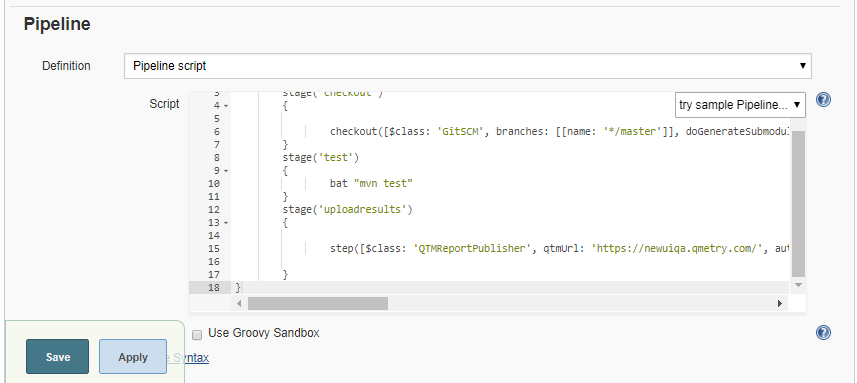Click the Pipeline section heading
The image size is (857, 383).
coord(57,25)
